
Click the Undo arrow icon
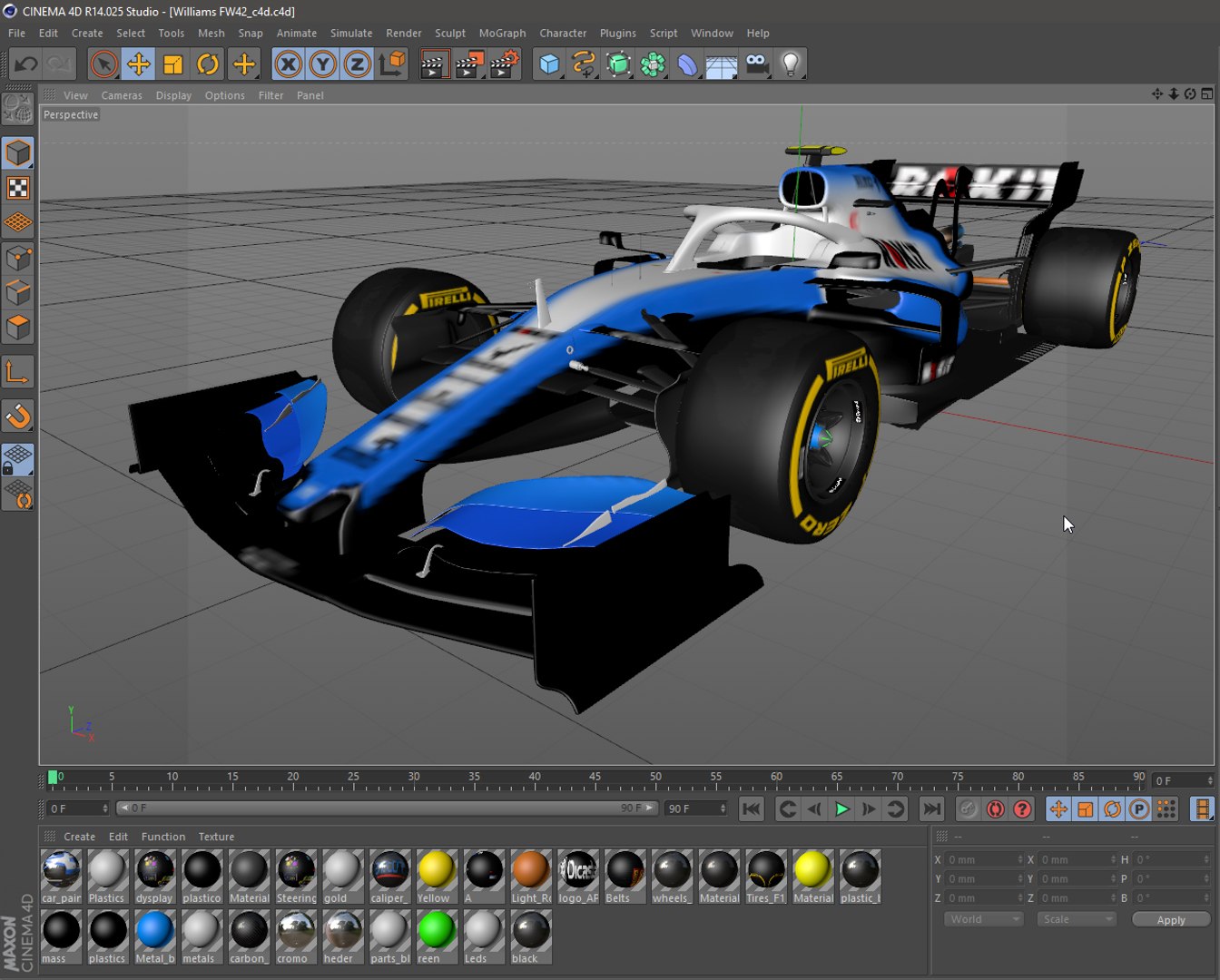26,64
